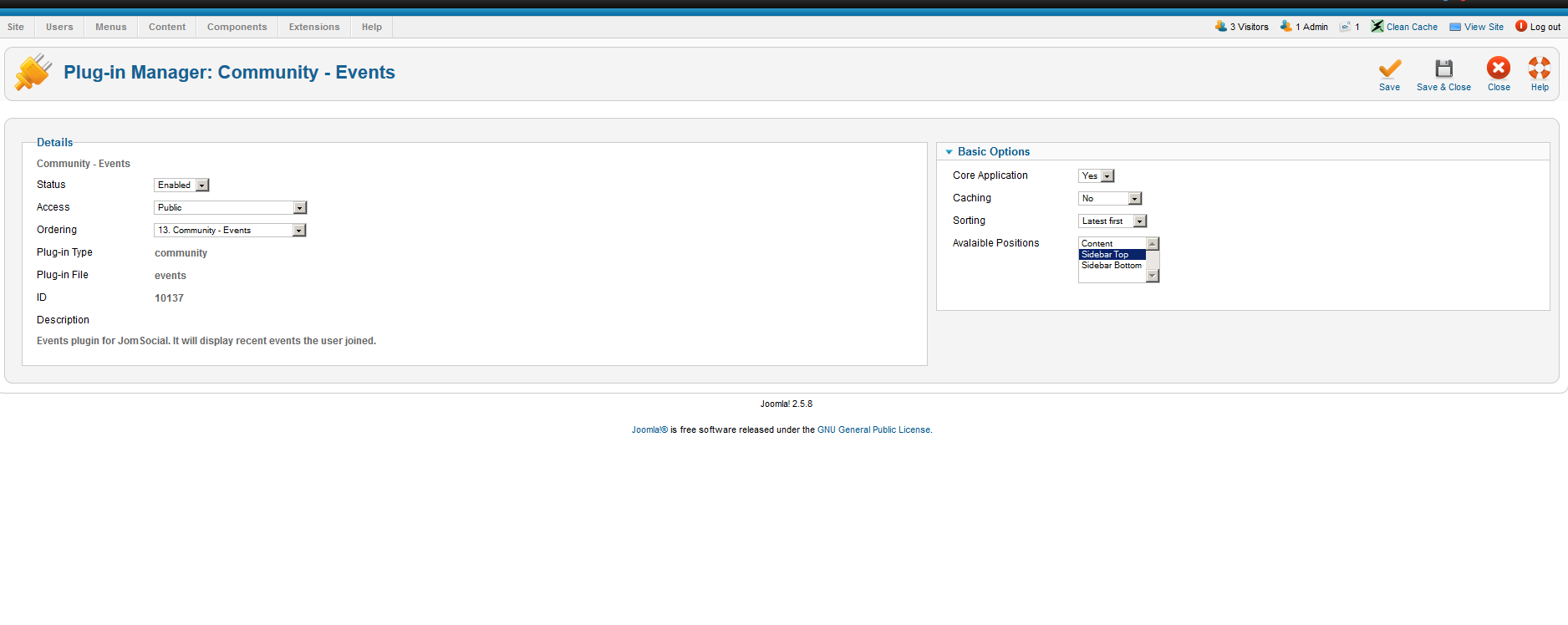Click the Save checkmark icon
The image size is (1568, 625).
[x=1390, y=68]
